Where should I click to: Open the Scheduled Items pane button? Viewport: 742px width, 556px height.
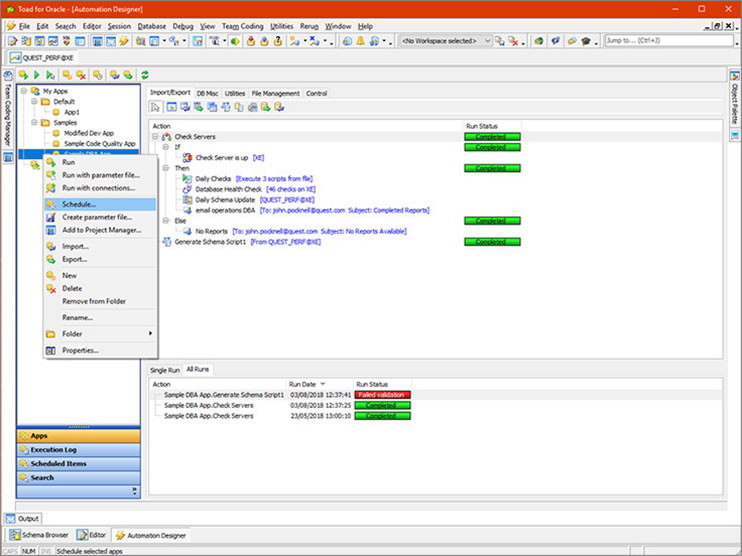click(79, 464)
